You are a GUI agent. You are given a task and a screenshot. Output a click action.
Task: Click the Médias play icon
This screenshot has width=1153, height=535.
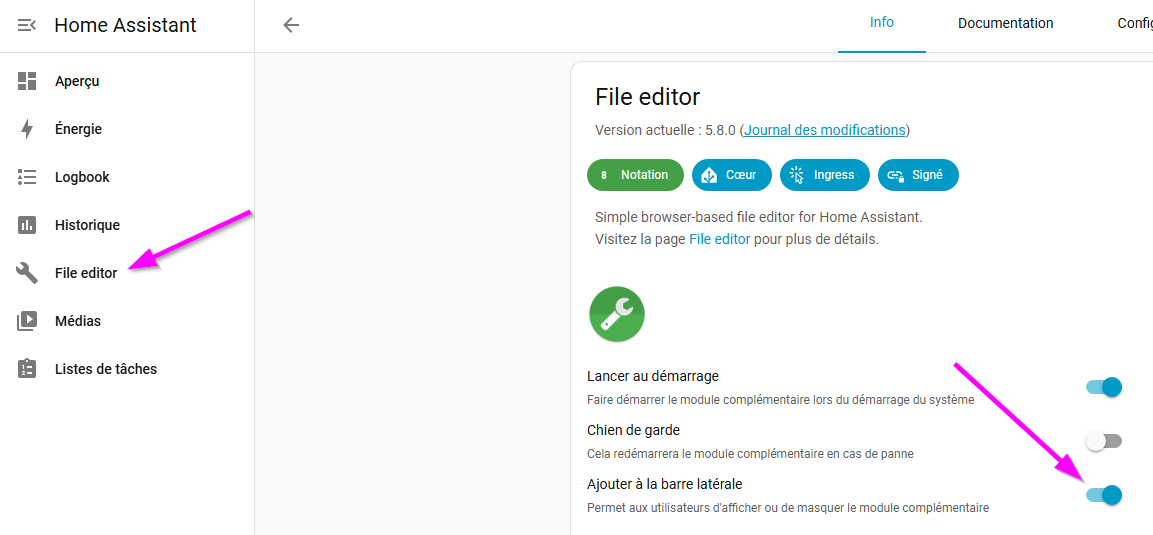(27, 321)
